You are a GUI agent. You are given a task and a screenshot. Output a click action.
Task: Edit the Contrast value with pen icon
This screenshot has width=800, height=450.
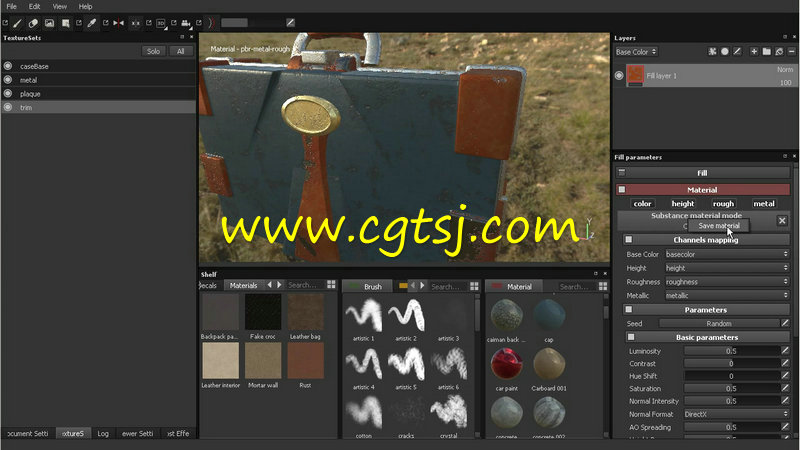(x=785, y=363)
